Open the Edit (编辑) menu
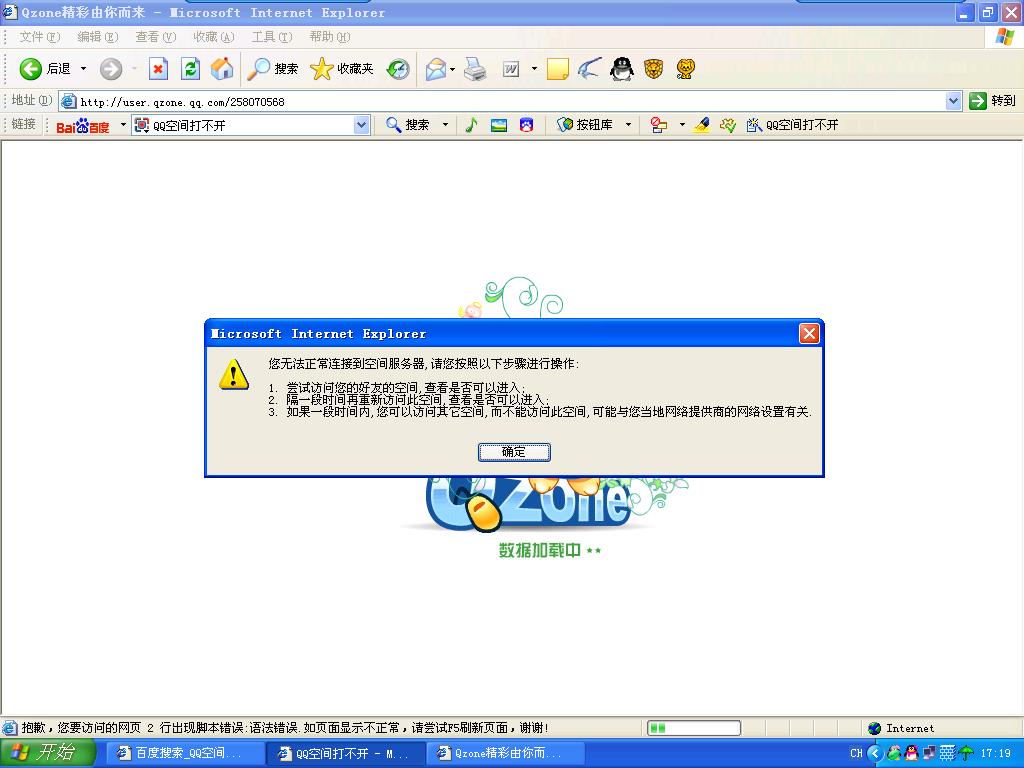 pos(97,37)
